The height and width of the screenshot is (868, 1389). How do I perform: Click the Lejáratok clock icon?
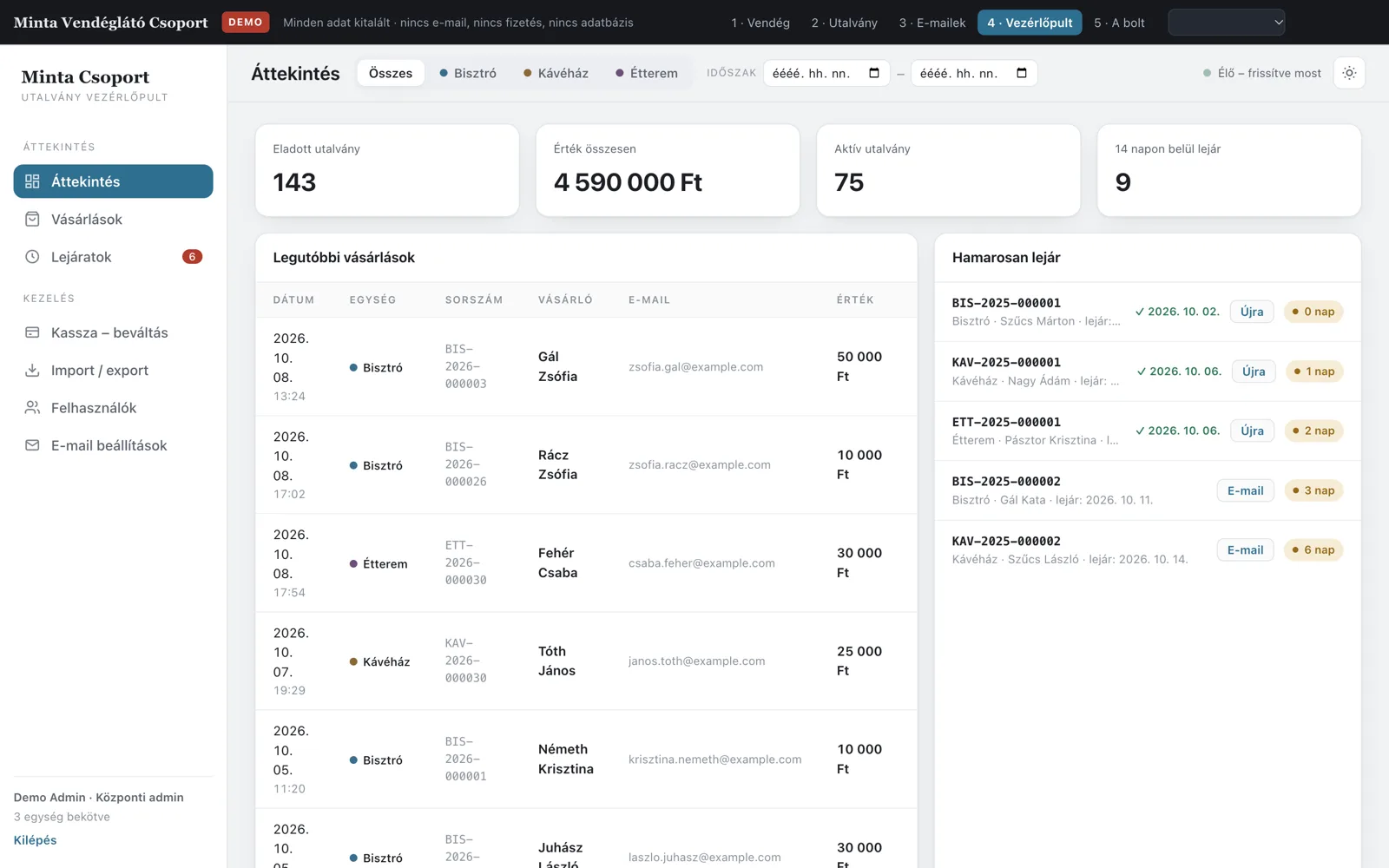point(32,257)
